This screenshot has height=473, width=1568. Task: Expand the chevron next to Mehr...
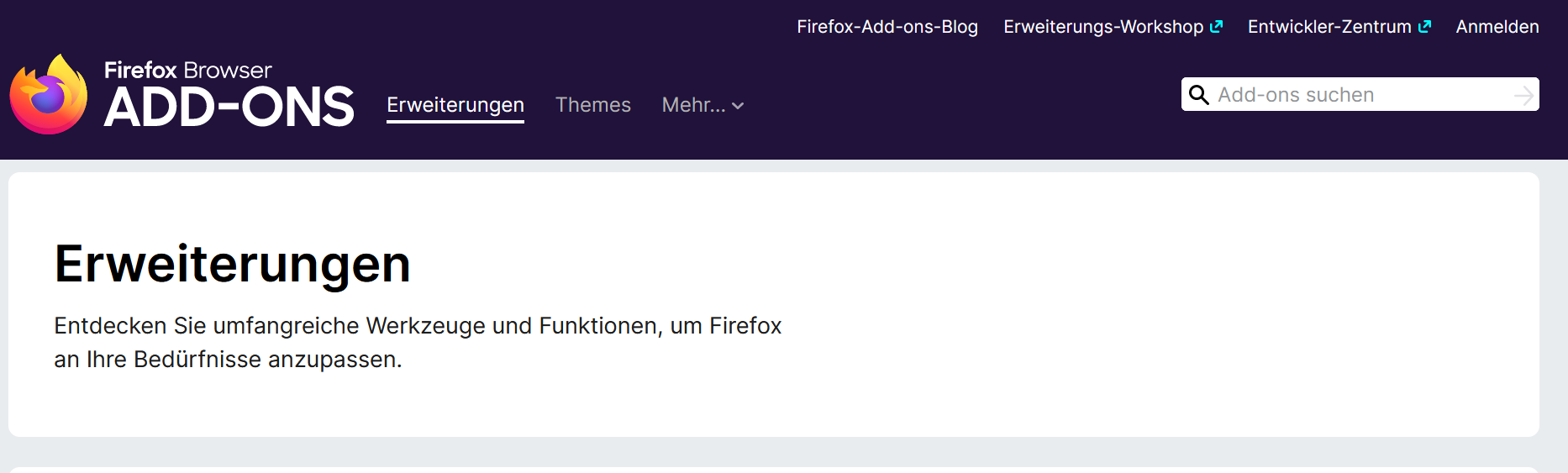(738, 106)
